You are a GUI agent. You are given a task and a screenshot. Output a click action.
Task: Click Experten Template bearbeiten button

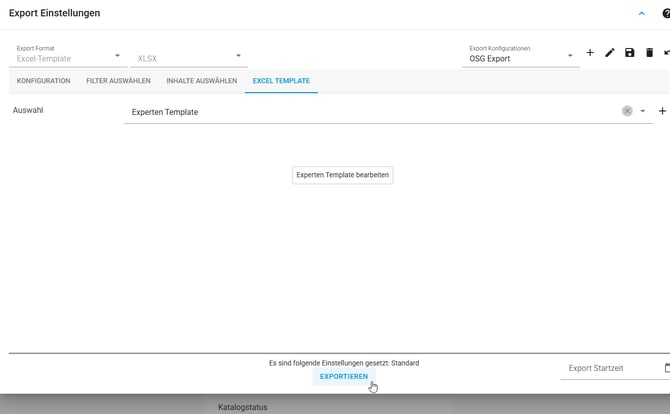[x=343, y=175]
